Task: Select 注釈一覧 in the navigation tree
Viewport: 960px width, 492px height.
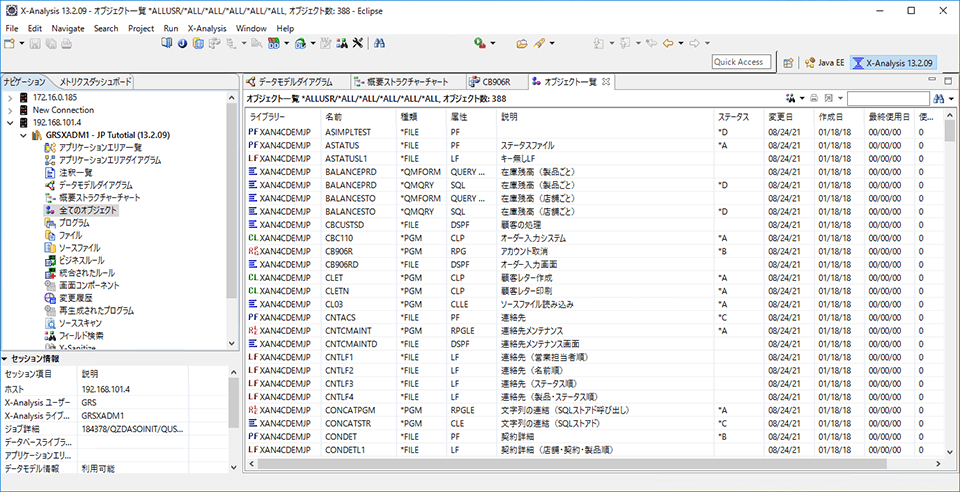Action: coord(76,173)
